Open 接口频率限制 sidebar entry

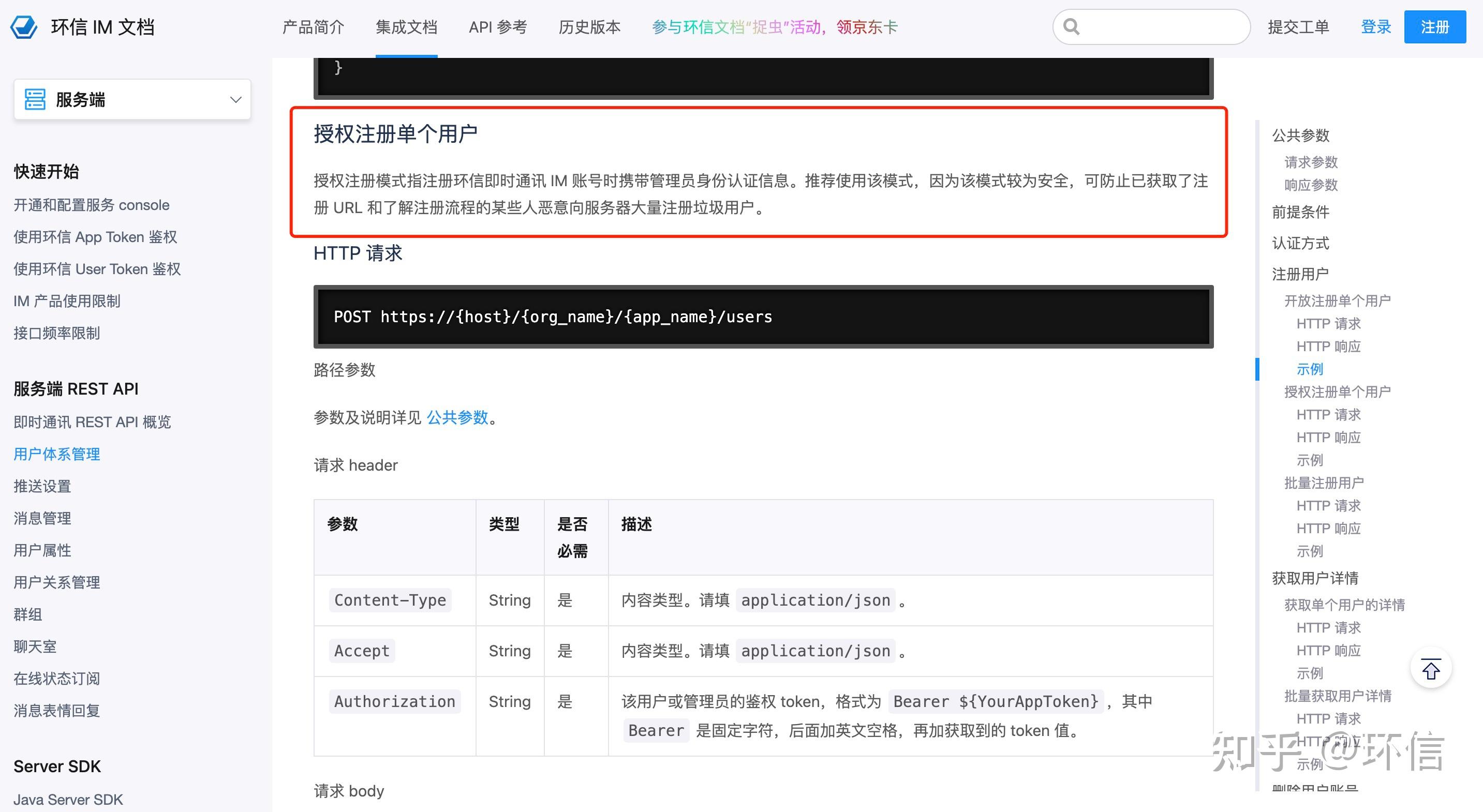[x=57, y=333]
